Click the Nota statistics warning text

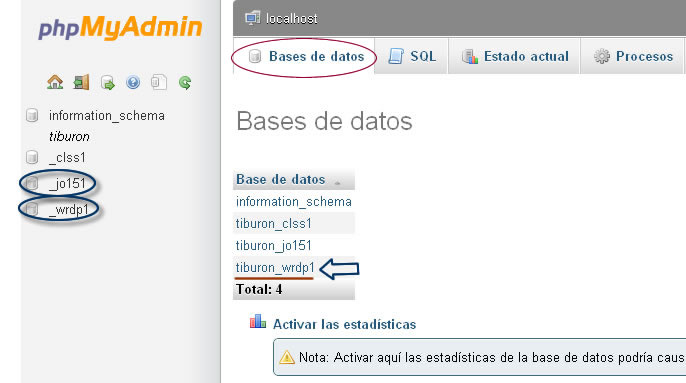(x=492, y=358)
